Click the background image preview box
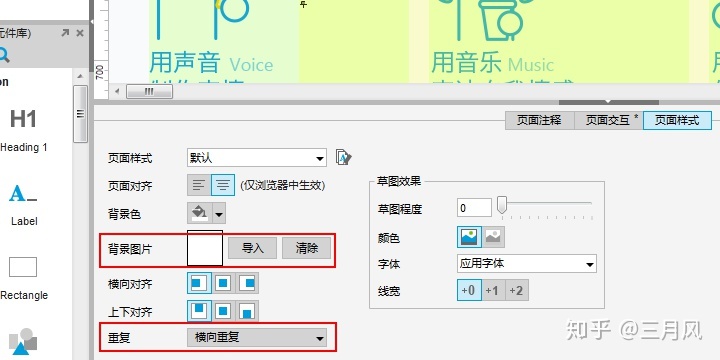The width and height of the screenshot is (720, 360). (205, 248)
